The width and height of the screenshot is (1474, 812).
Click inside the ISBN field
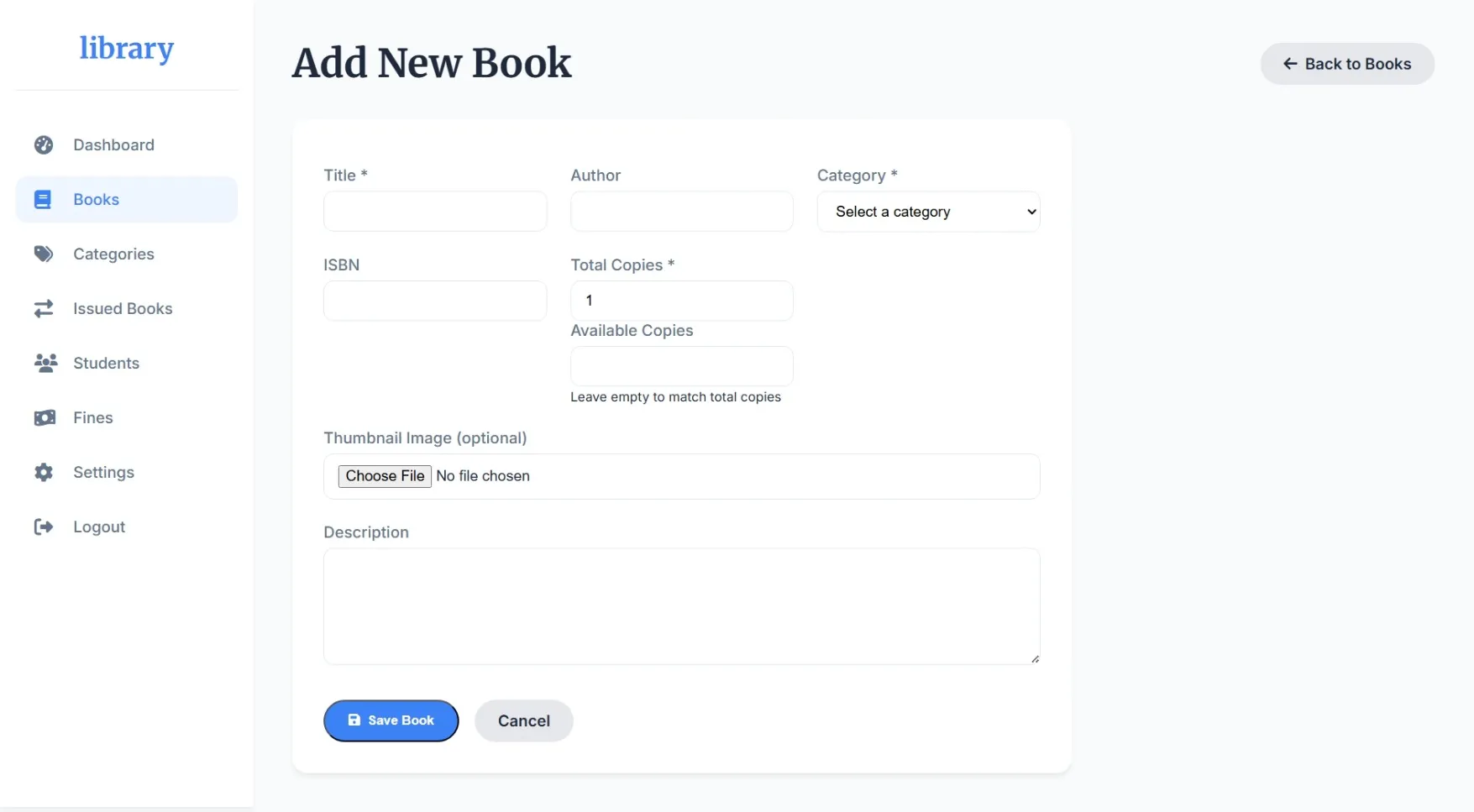coord(434,300)
